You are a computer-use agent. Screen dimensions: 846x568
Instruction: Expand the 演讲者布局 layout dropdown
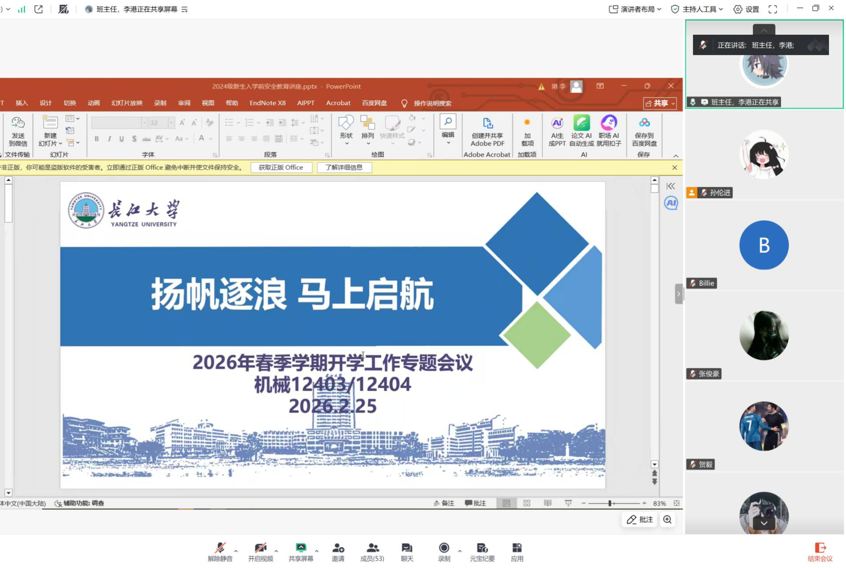coord(635,9)
